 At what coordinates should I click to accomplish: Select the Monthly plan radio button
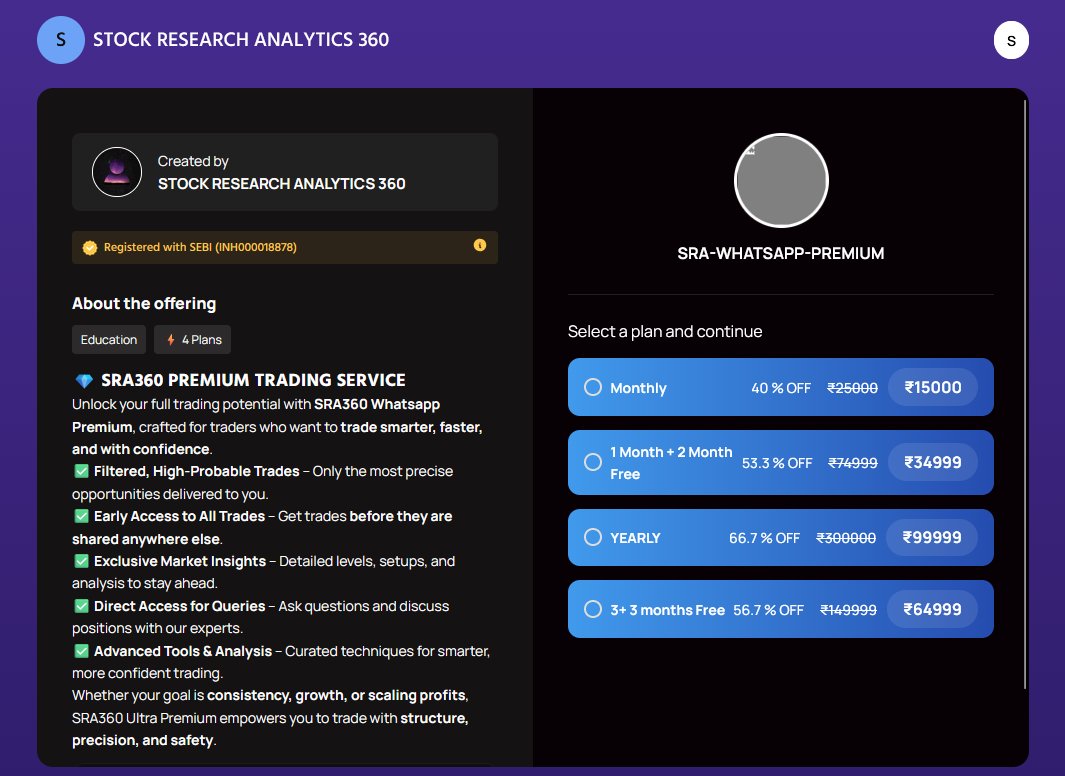[x=593, y=387]
